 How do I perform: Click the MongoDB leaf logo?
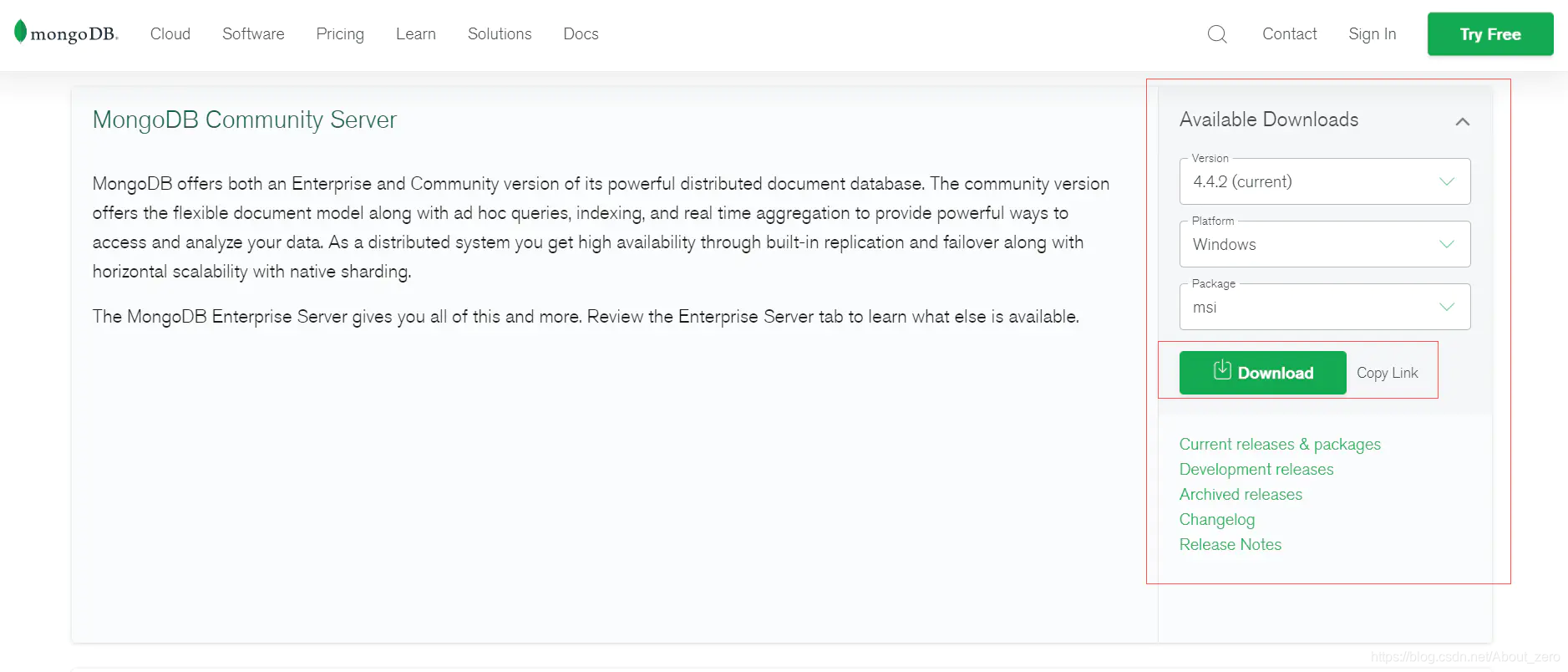pyautogui.click(x=18, y=32)
